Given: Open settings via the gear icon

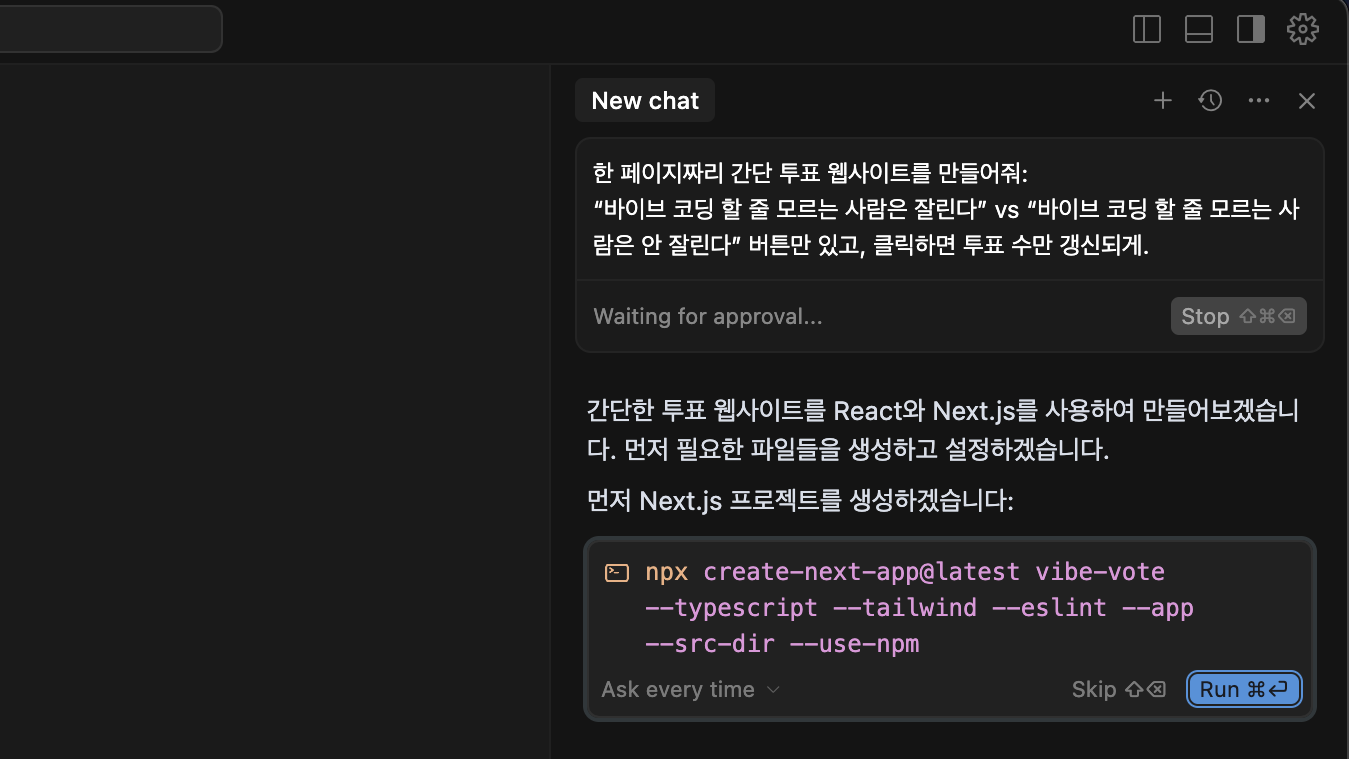Looking at the screenshot, I should click(1303, 29).
